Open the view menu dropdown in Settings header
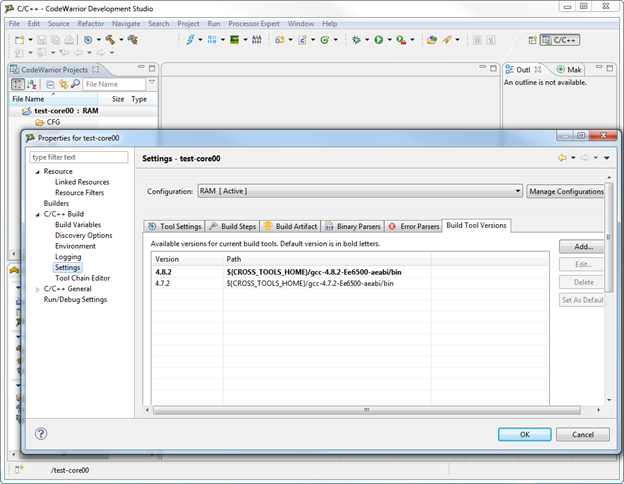The image size is (624, 484). tap(607, 158)
